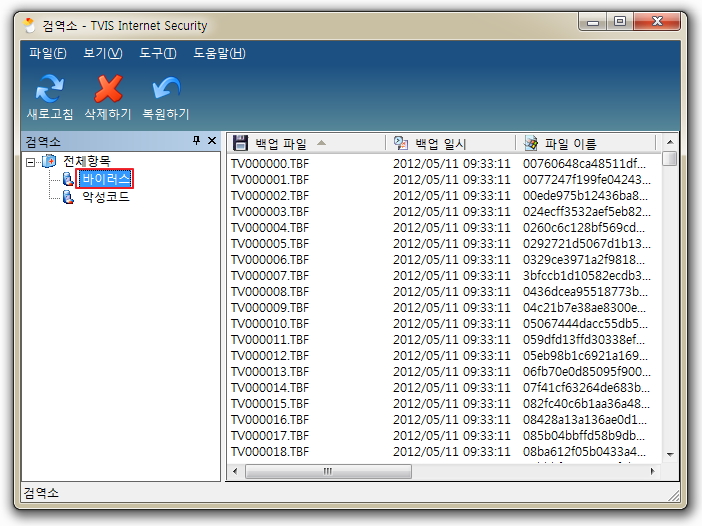The image size is (702, 526).
Task: Pin the 검역소 panel with pushpin icon
Action: point(196,142)
